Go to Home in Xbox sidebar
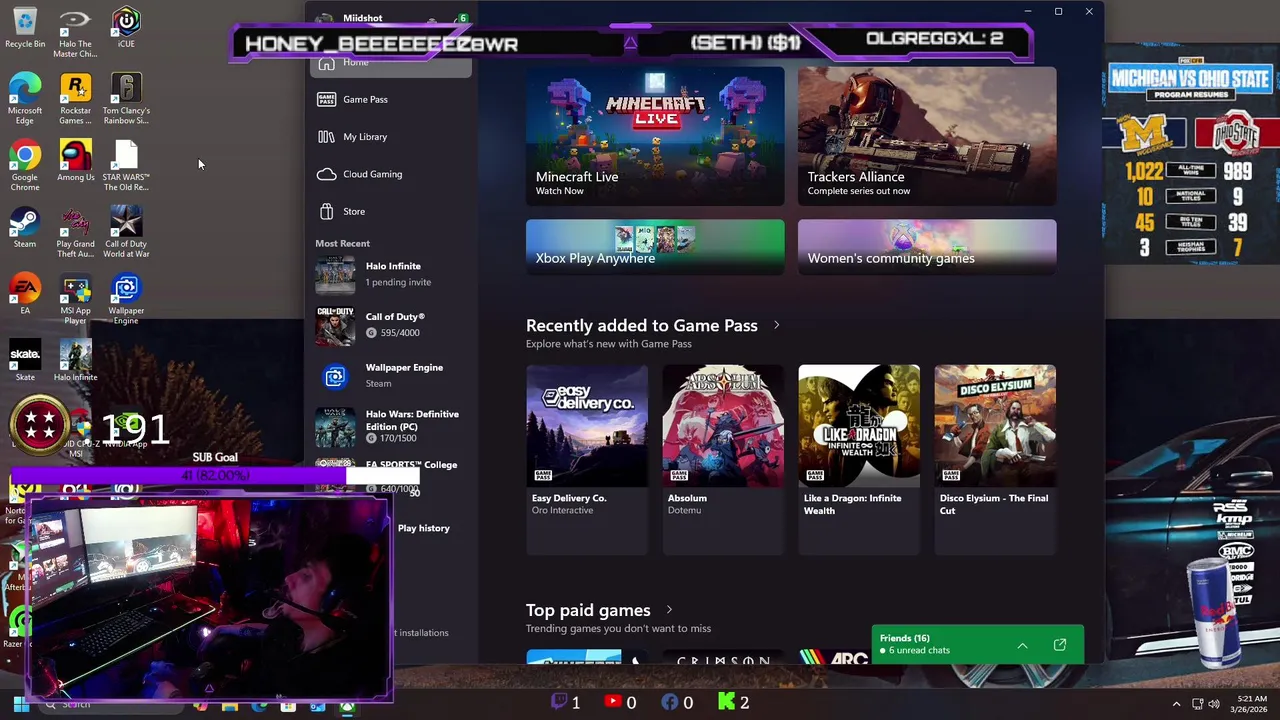The image size is (1280, 720). coord(391,64)
